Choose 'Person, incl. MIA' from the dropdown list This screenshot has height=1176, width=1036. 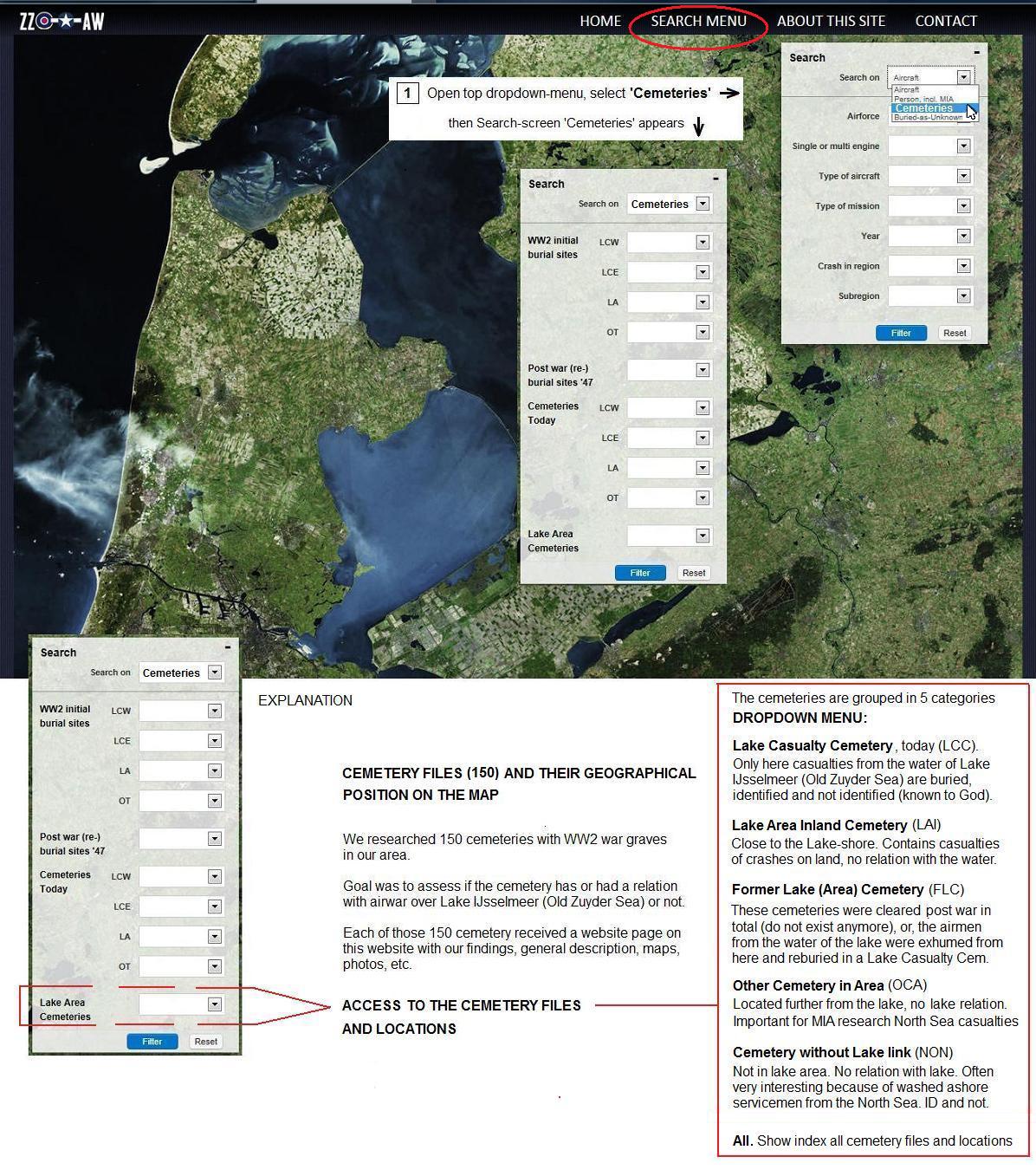click(x=923, y=99)
